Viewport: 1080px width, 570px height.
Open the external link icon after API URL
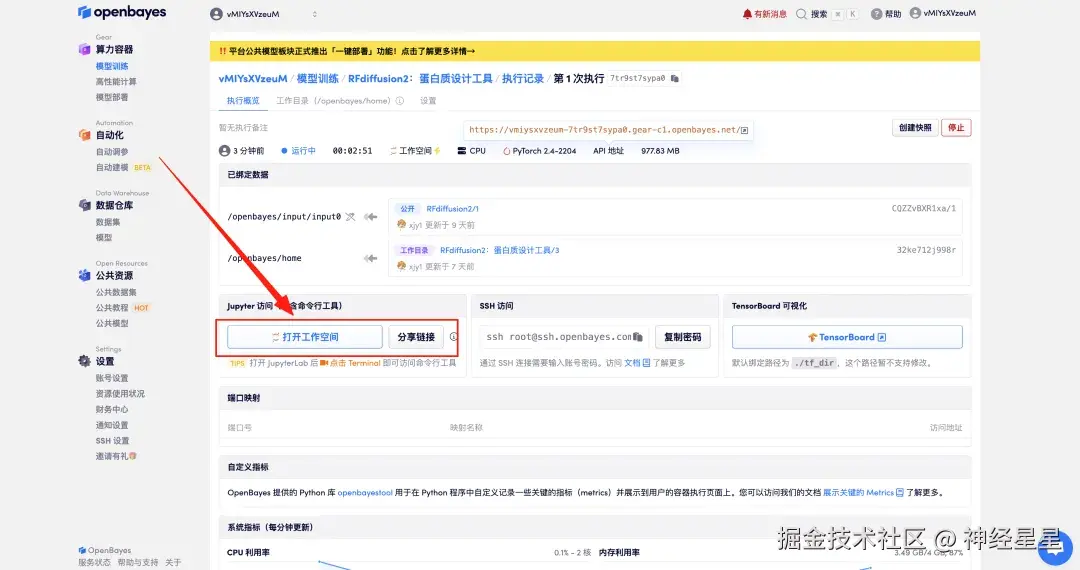pos(745,130)
